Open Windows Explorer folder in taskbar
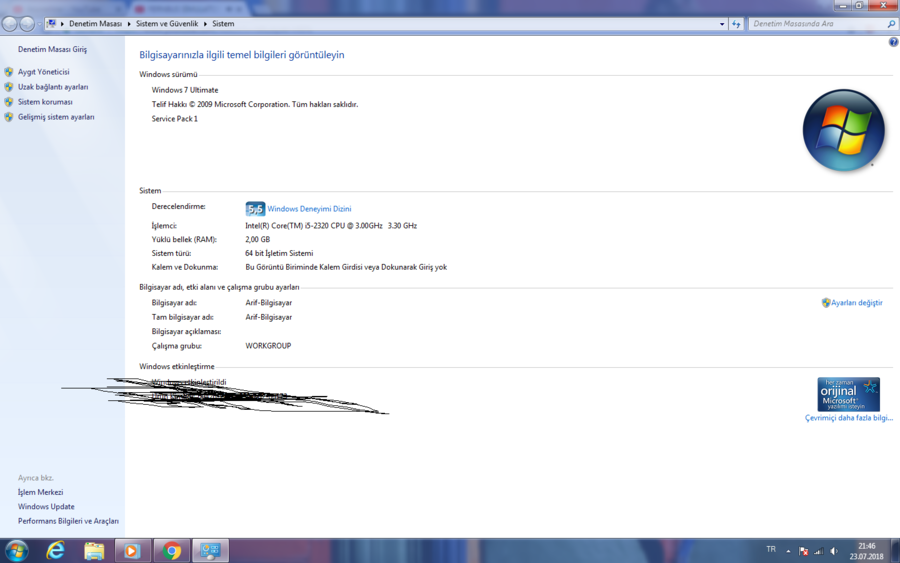 pos(94,551)
